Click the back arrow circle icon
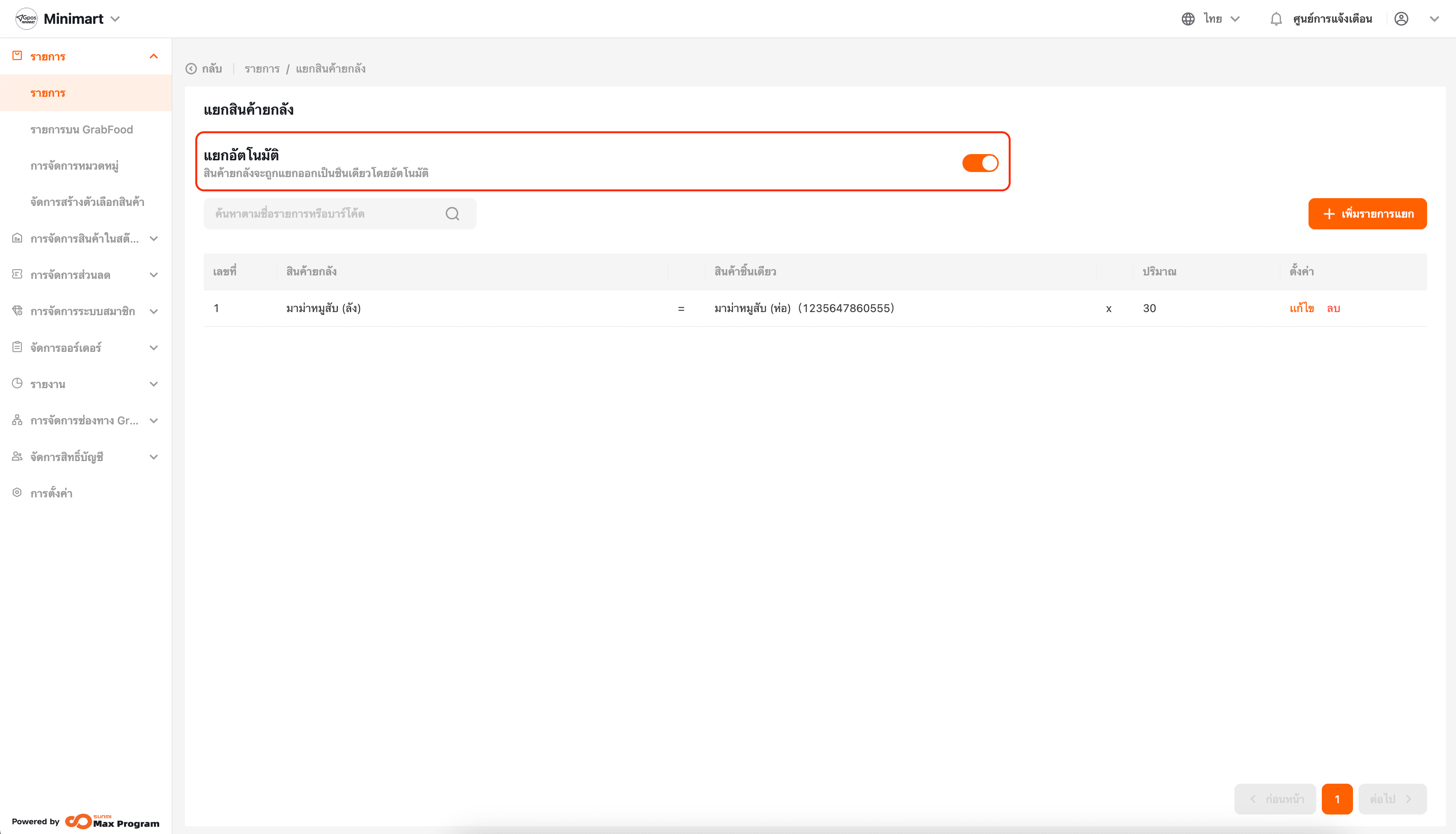1456x834 pixels. 191,69
